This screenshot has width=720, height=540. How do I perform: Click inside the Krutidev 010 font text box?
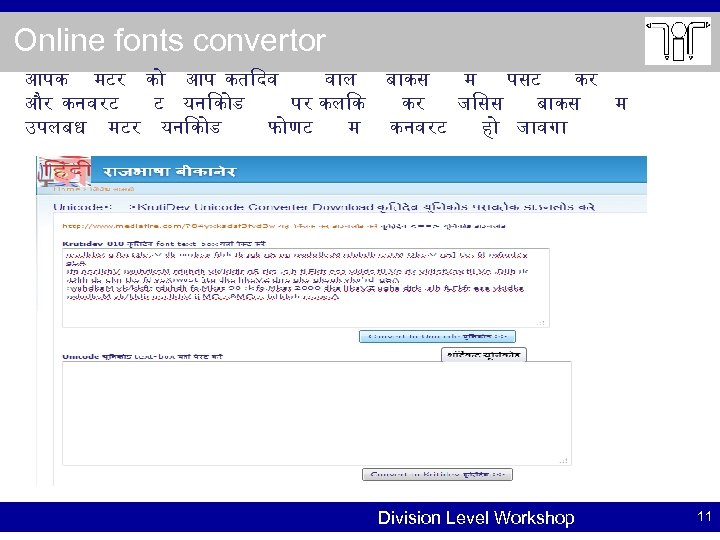(x=306, y=288)
